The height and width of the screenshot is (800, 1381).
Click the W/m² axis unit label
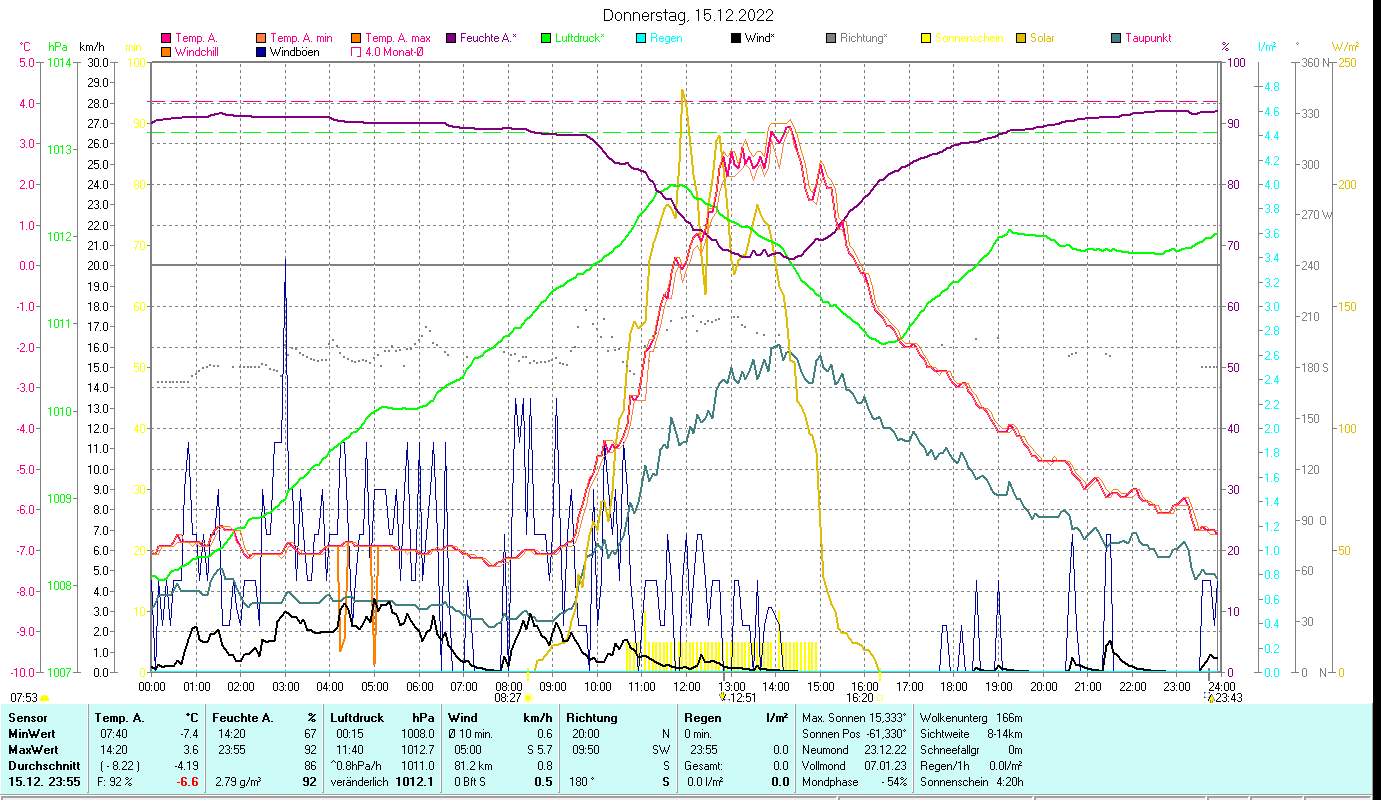[1344, 46]
